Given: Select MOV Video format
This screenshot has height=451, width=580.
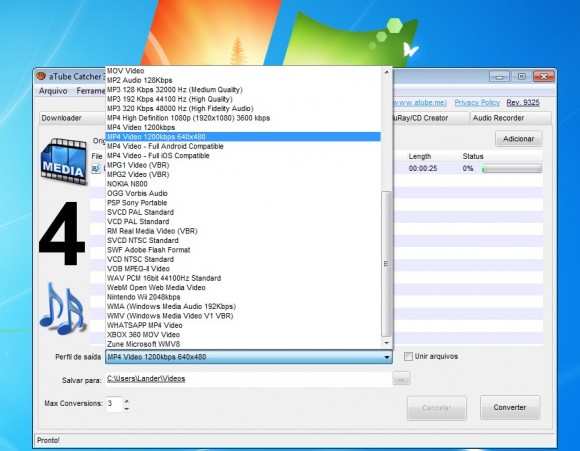Looking at the screenshot, I should [x=243, y=71].
